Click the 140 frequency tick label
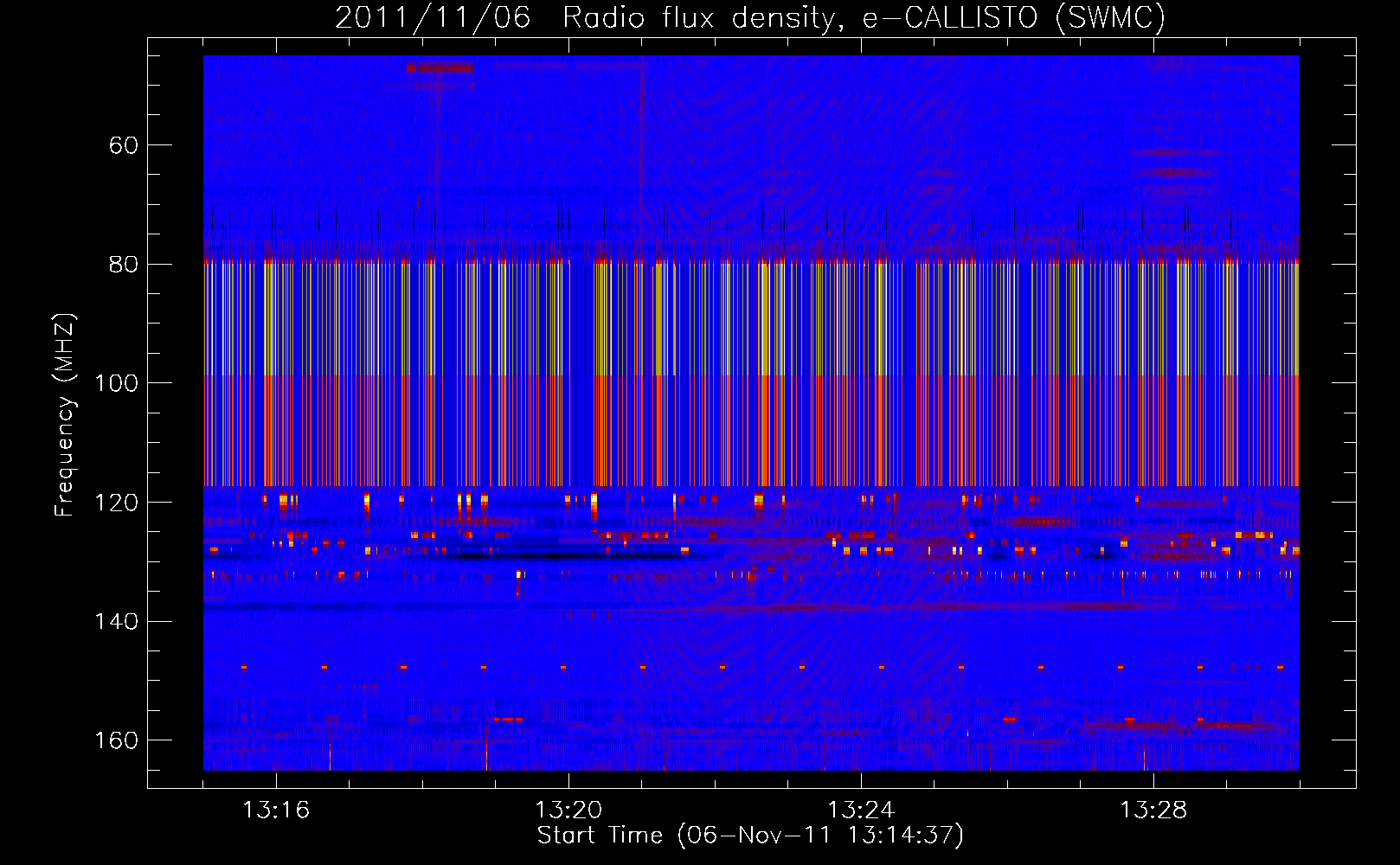This screenshot has width=1400, height=865. coord(117,622)
